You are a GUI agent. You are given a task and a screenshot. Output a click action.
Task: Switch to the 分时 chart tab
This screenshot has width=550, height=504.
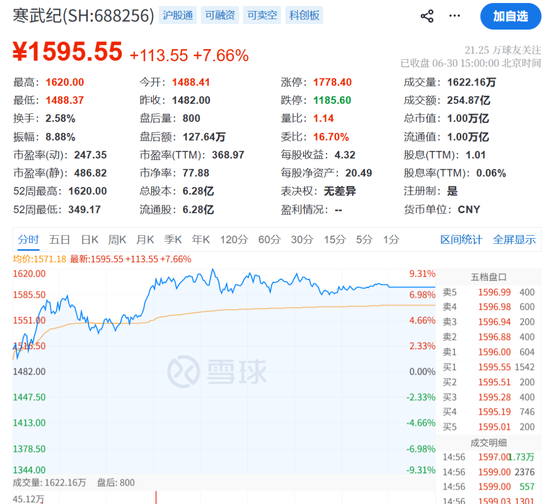coord(28,240)
